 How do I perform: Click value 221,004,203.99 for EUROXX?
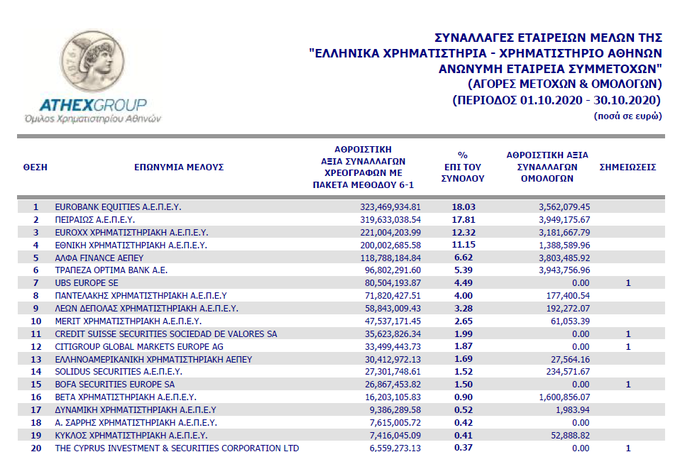coord(390,233)
